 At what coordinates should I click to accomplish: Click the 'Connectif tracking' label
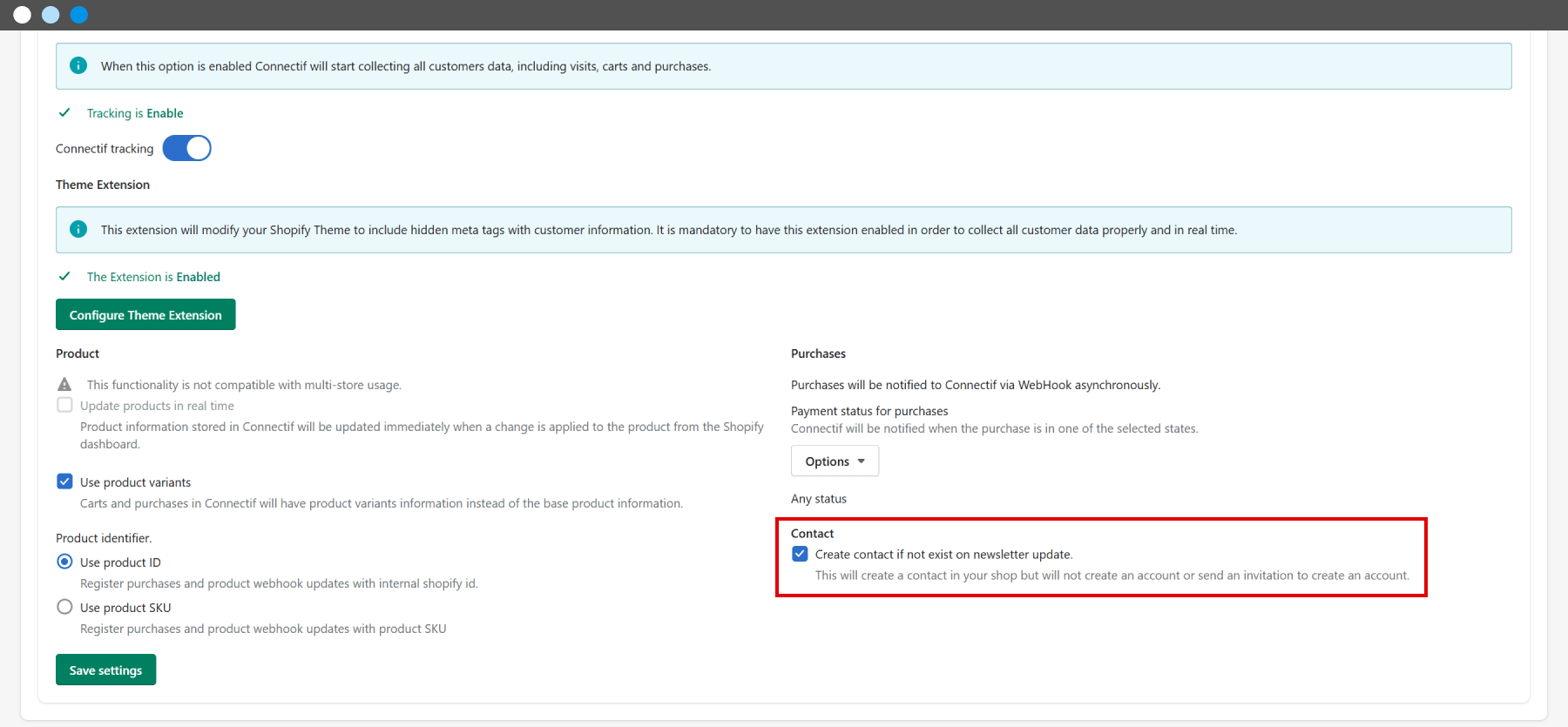click(105, 149)
